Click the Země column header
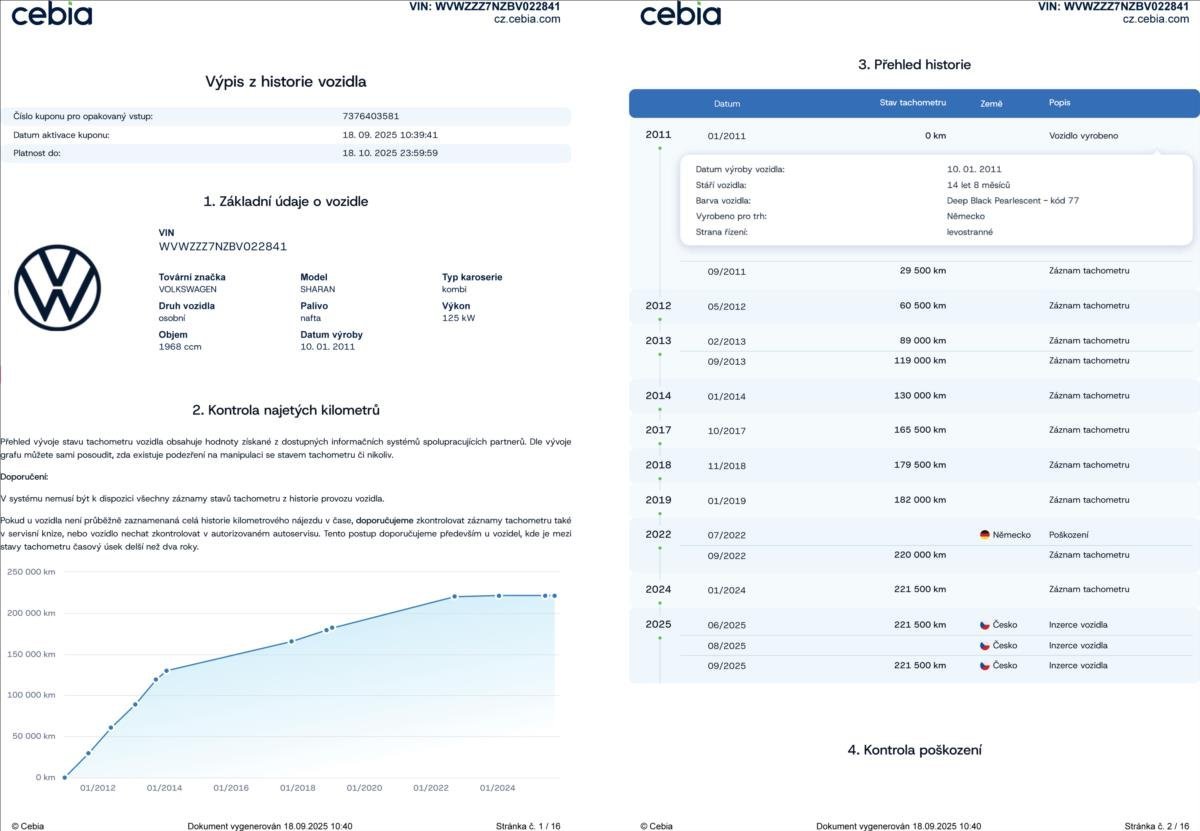1200x831 pixels. click(991, 104)
